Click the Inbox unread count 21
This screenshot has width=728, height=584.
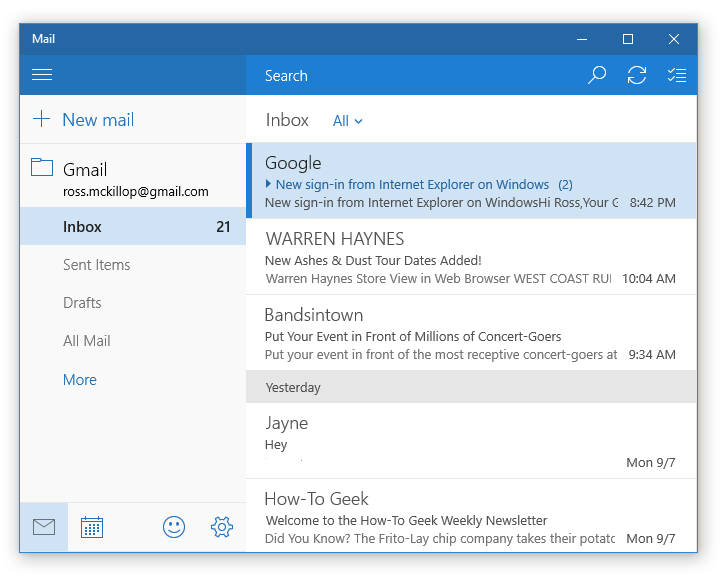(223, 227)
